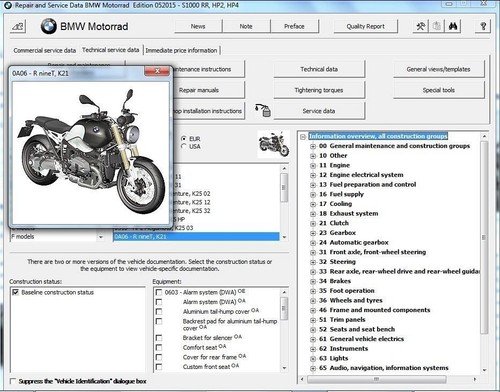
Task: Open the F models dropdown arrow
Action: click(x=100, y=237)
